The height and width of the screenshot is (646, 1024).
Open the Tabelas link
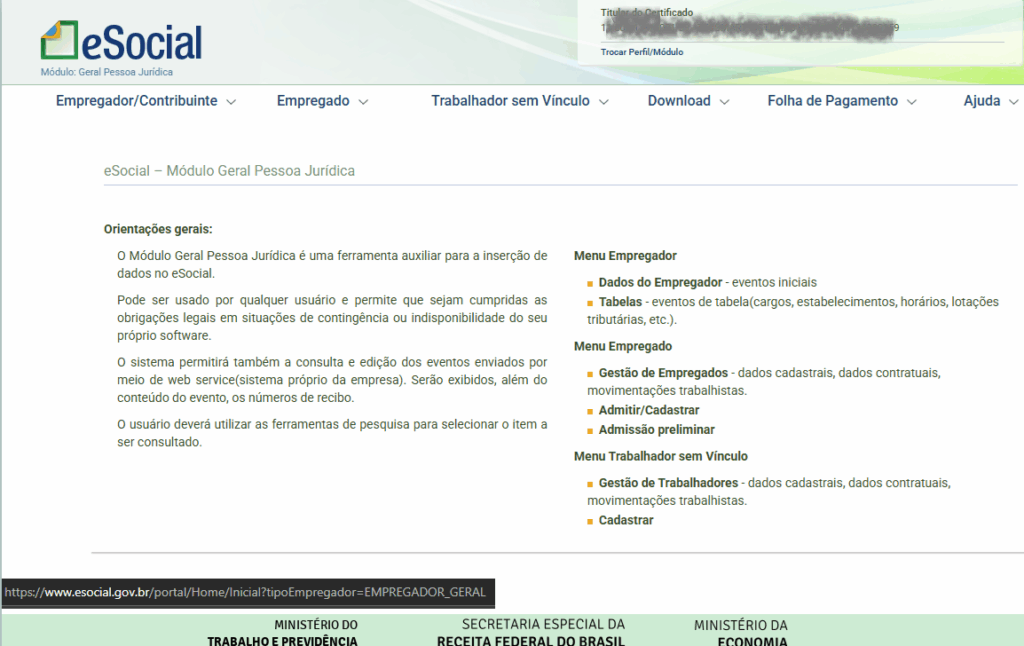pos(620,302)
